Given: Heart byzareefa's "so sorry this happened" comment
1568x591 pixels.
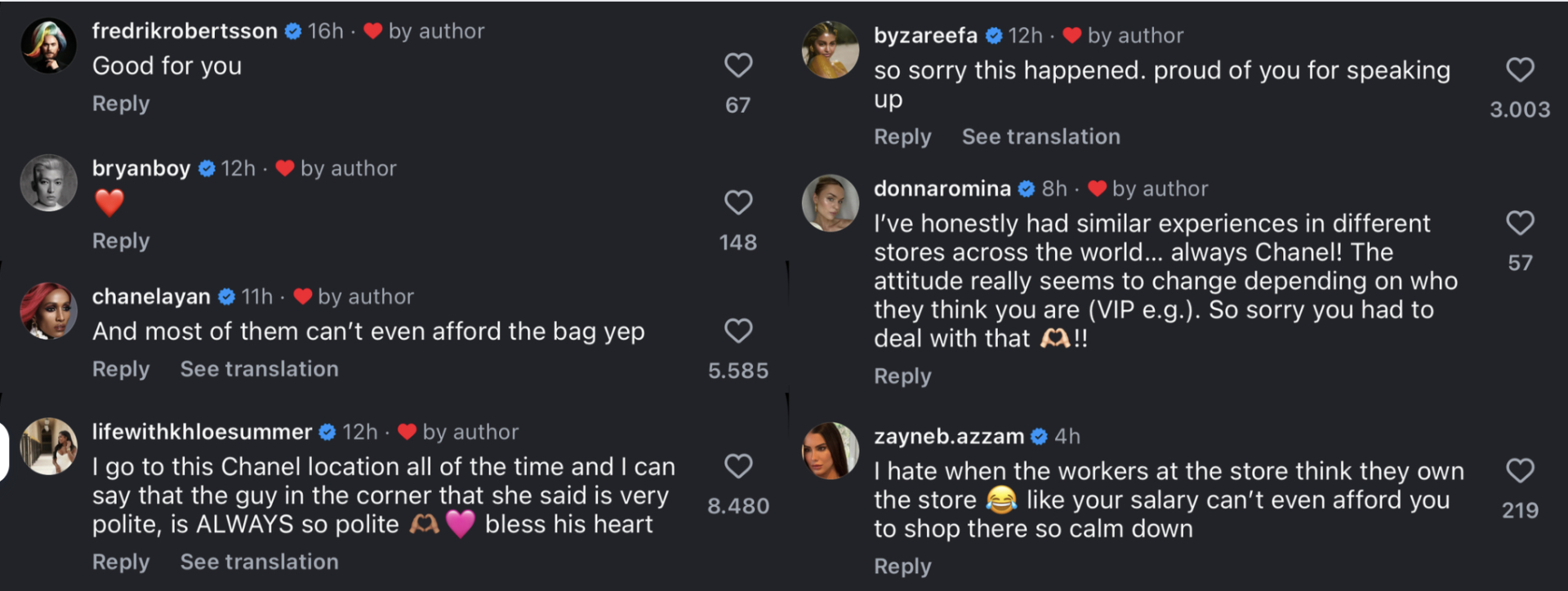Looking at the screenshot, I should [1519, 70].
